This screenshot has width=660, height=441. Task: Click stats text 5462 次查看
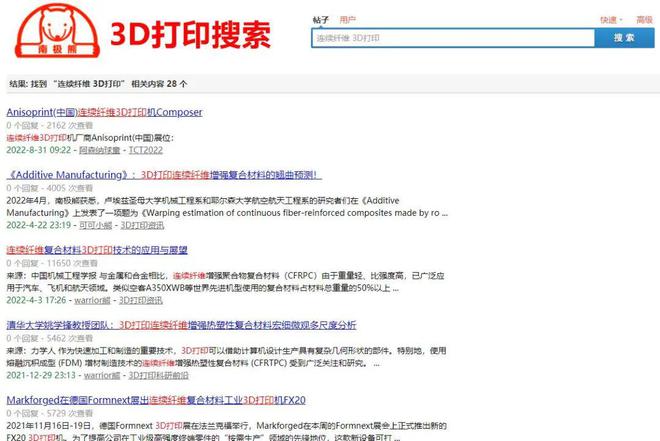point(69,338)
